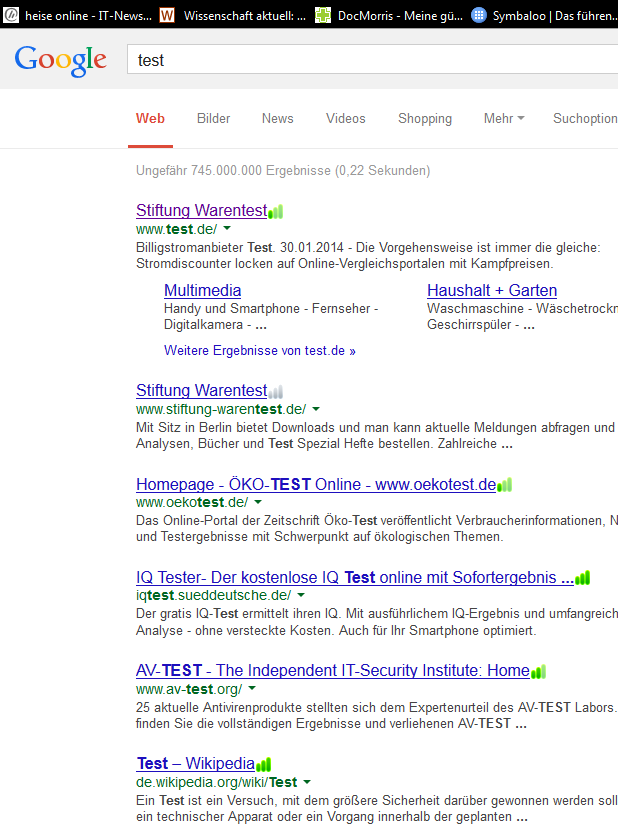The image size is (618, 830).
Task: Click rating bars icon beside ÖKO-TEST Online result
Action: (x=505, y=485)
